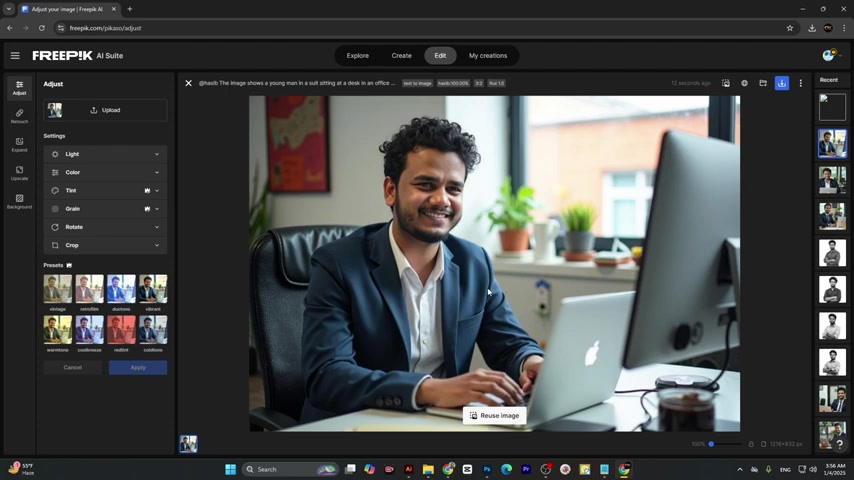Click the Upload button
Screen dimensions: 854x480
(x=105, y=110)
